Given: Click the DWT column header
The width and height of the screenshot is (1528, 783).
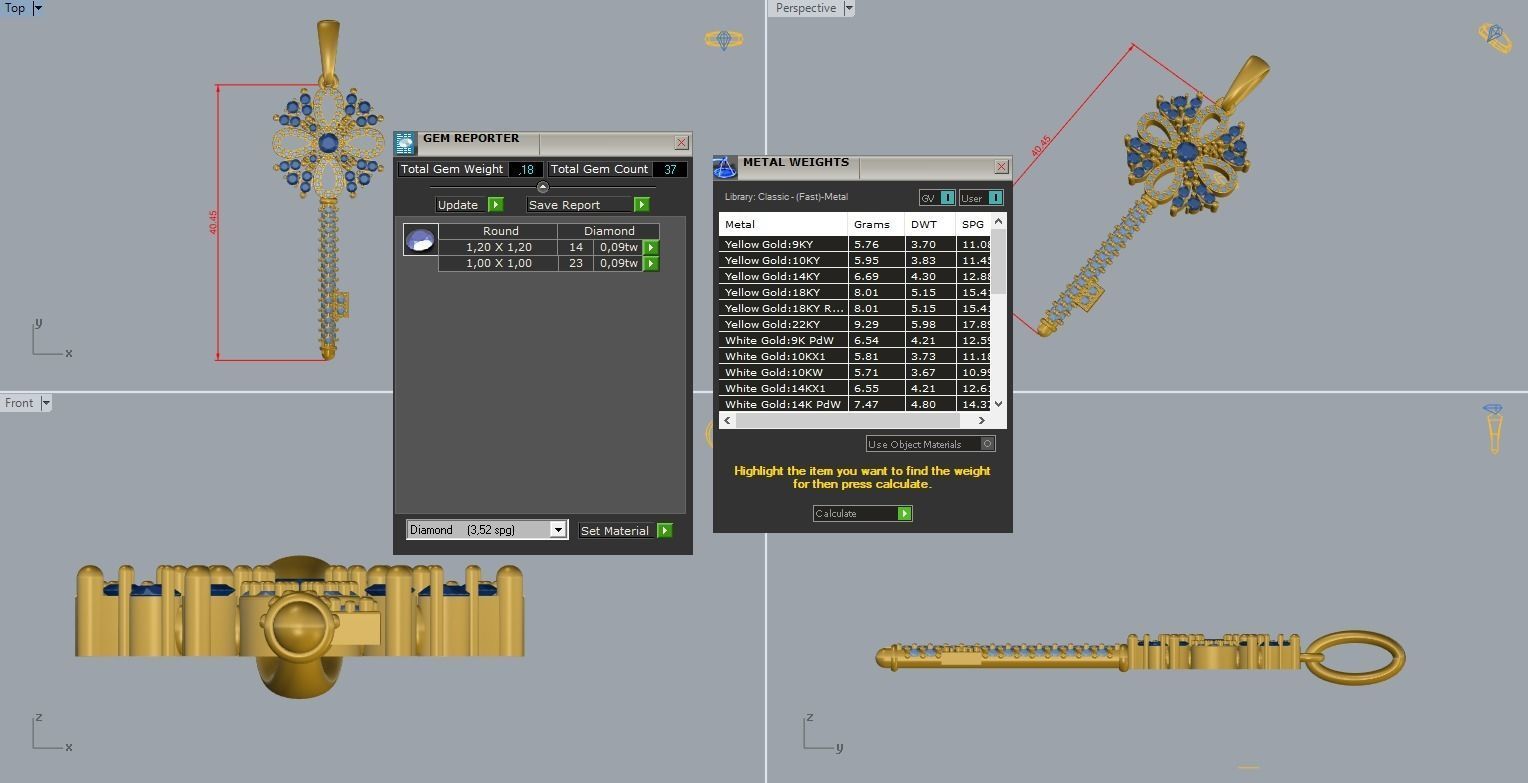Looking at the screenshot, I should coord(929,224).
